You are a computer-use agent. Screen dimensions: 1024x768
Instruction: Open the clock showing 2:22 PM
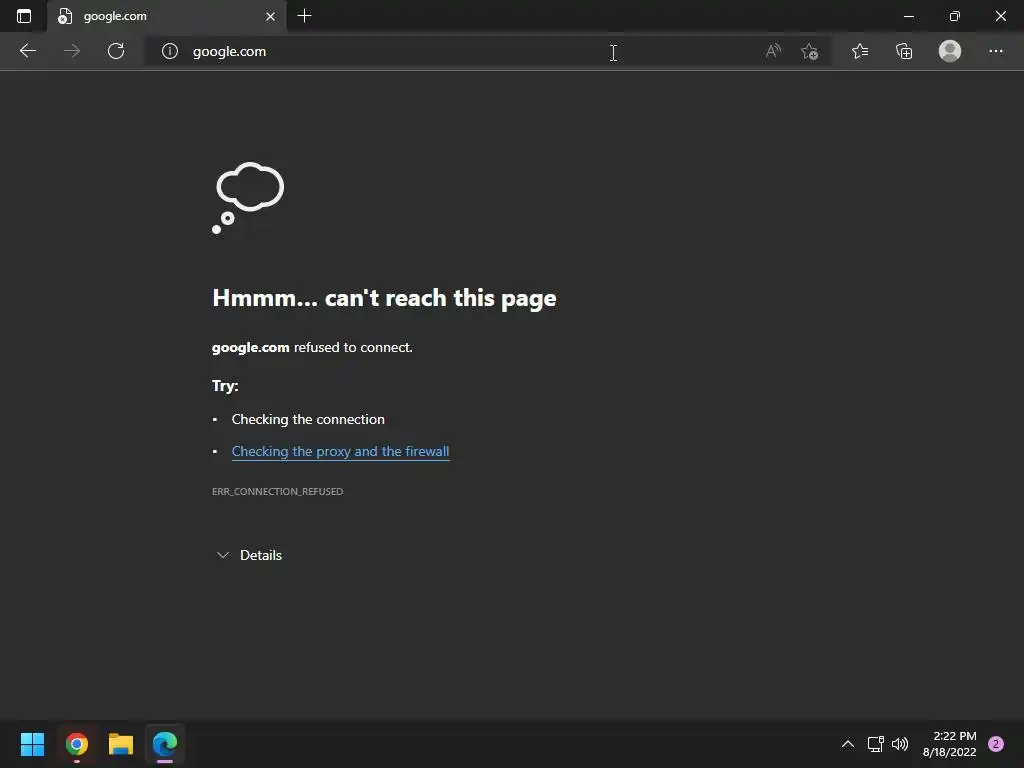pos(949,744)
